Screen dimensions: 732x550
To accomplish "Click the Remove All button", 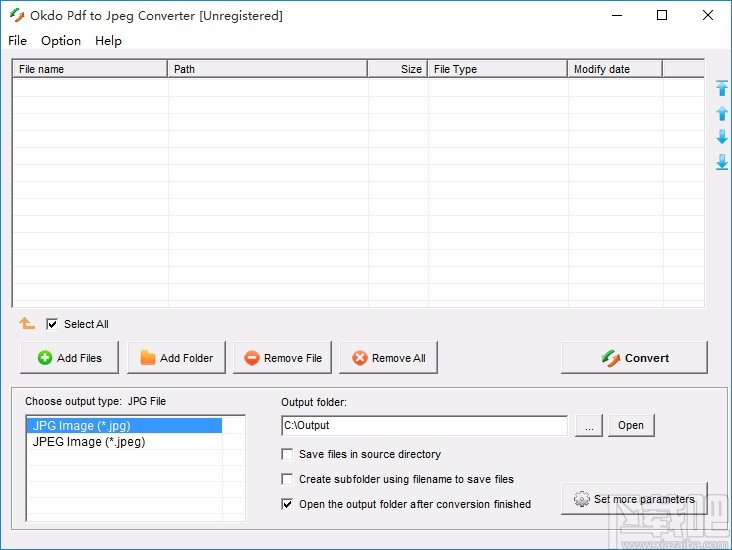I will pos(388,358).
